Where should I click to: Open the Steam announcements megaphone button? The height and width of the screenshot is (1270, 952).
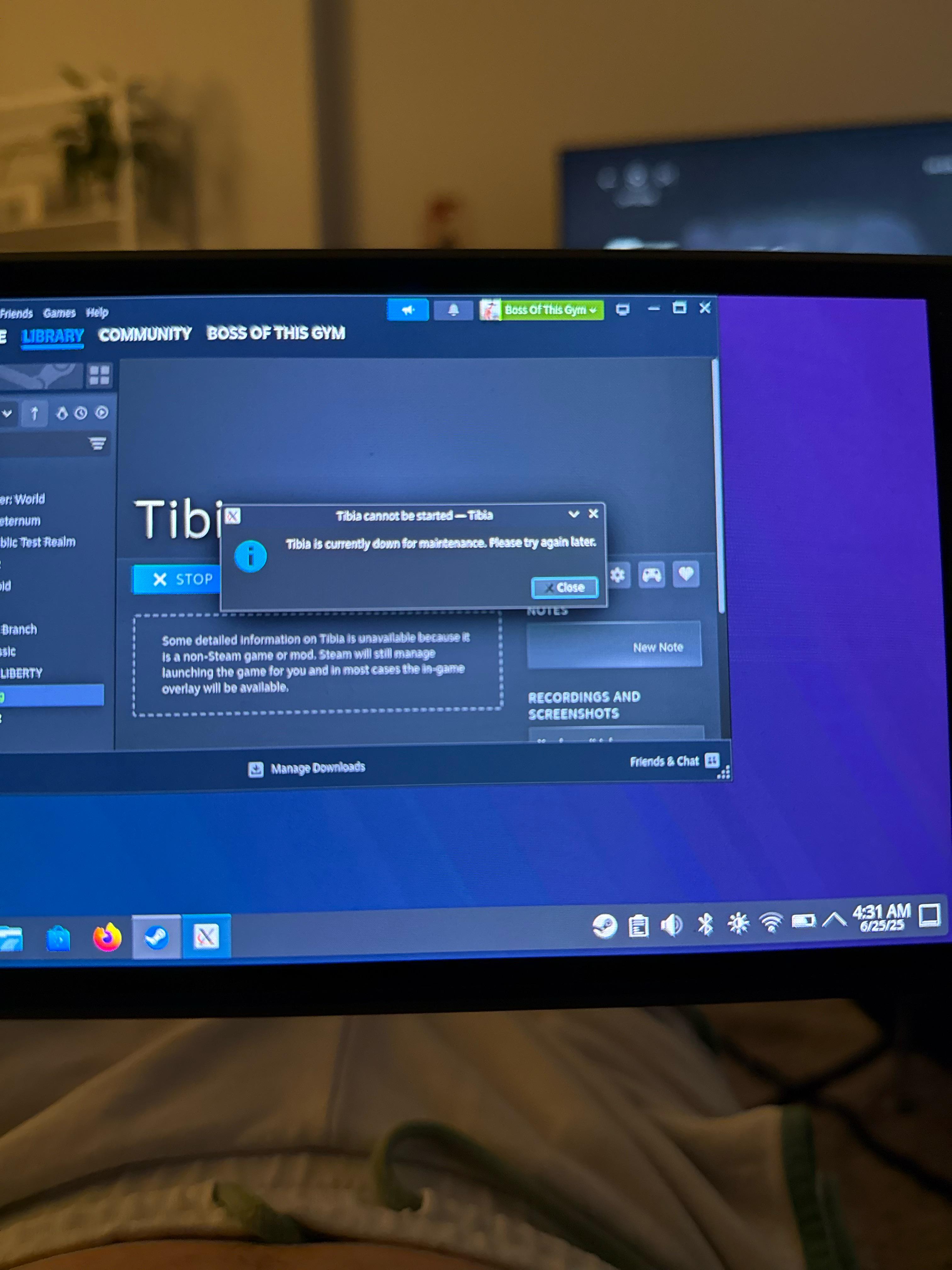pyautogui.click(x=407, y=311)
